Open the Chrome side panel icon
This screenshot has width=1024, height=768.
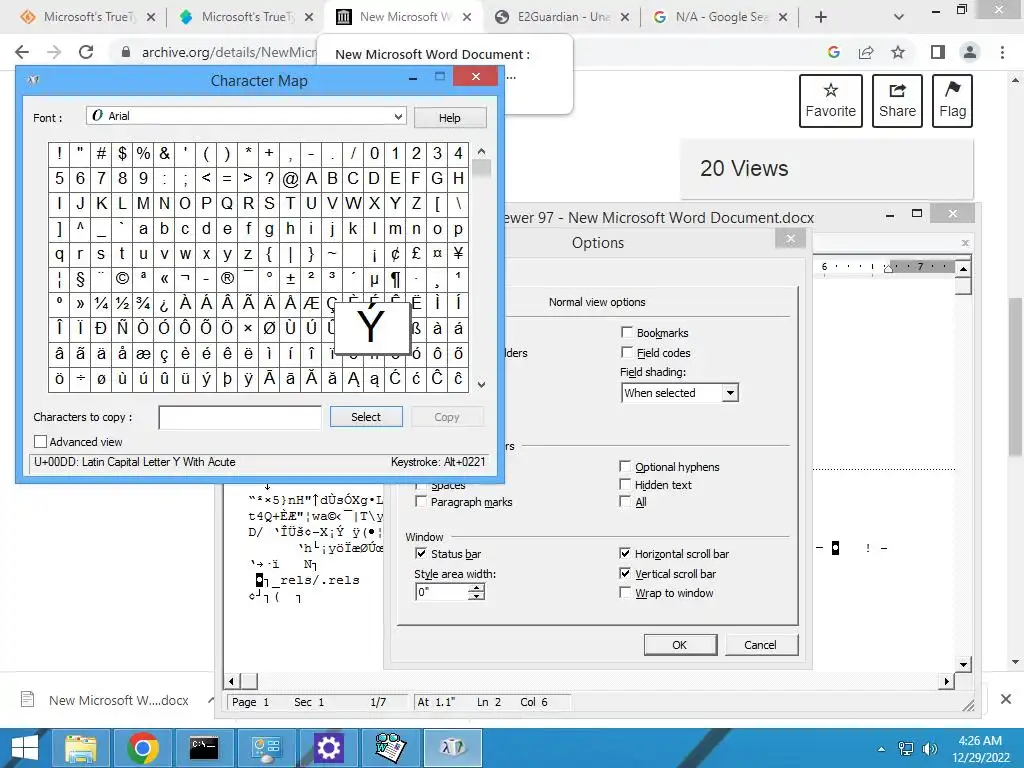click(x=938, y=52)
